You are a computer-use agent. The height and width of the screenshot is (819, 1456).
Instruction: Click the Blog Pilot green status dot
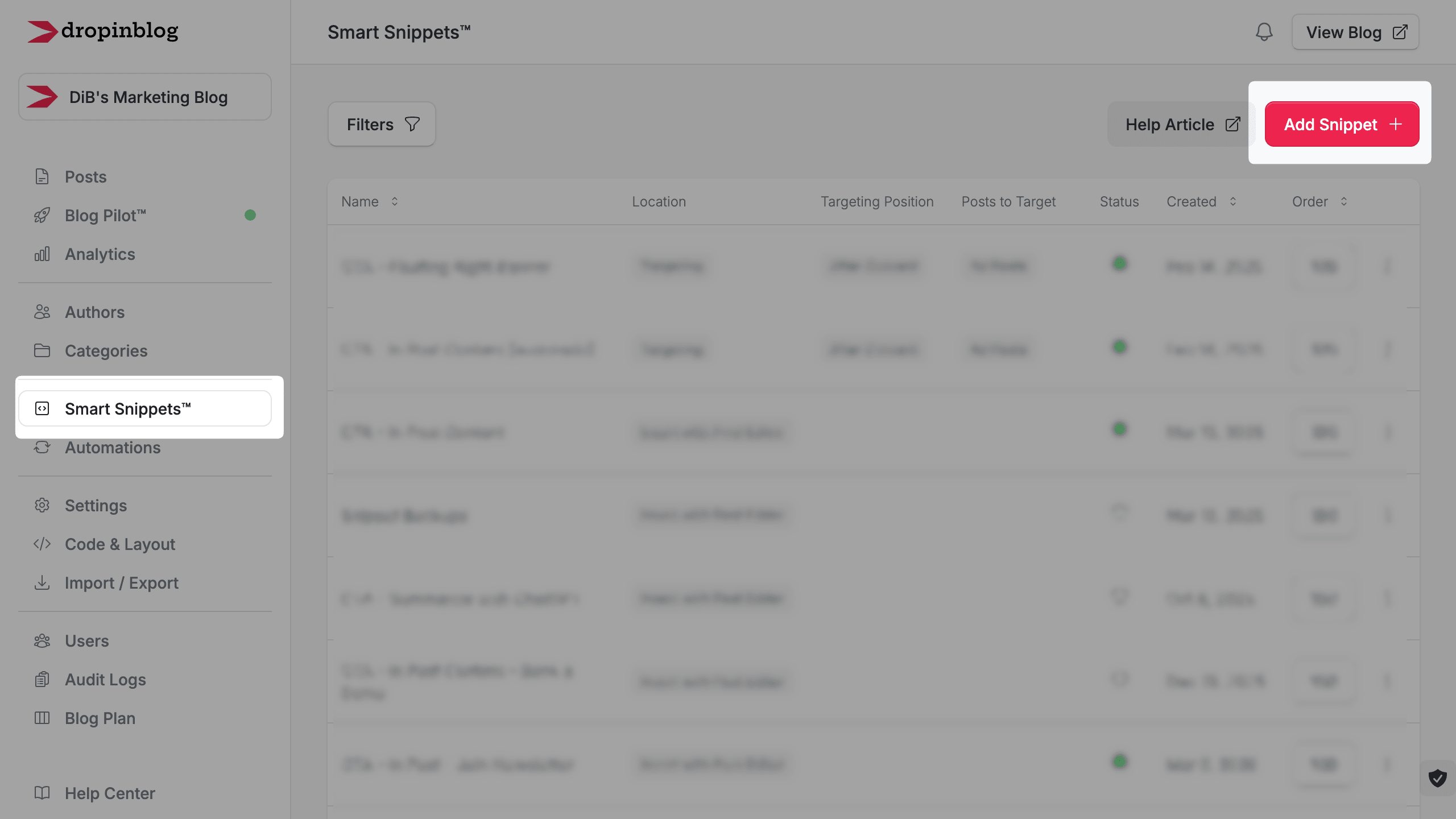pos(250,215)
